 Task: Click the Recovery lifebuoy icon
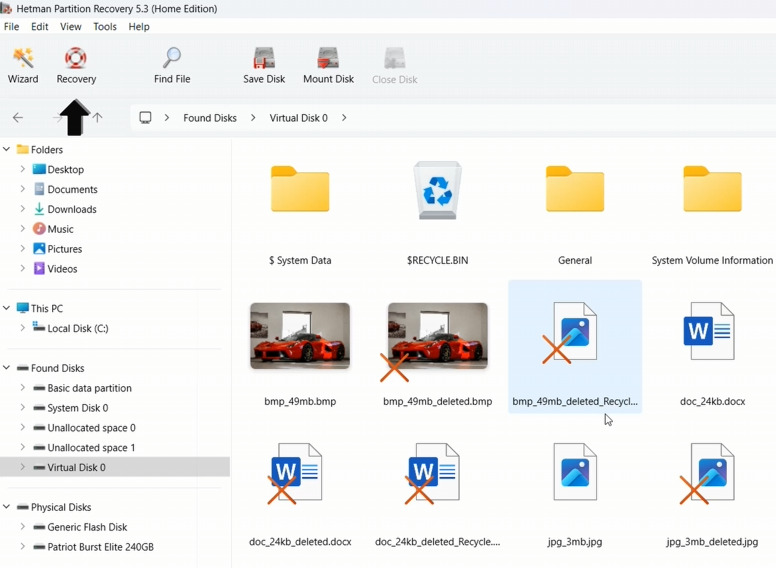[x=76, y=58]
